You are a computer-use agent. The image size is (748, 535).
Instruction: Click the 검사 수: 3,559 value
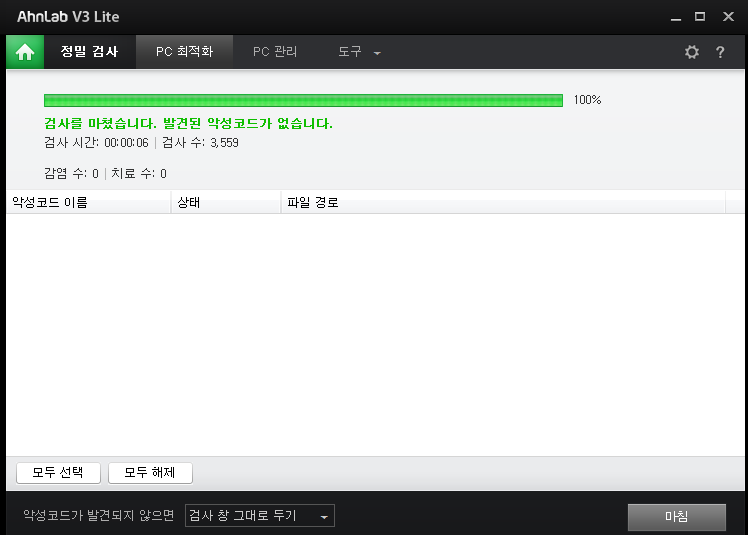[200, 143]
